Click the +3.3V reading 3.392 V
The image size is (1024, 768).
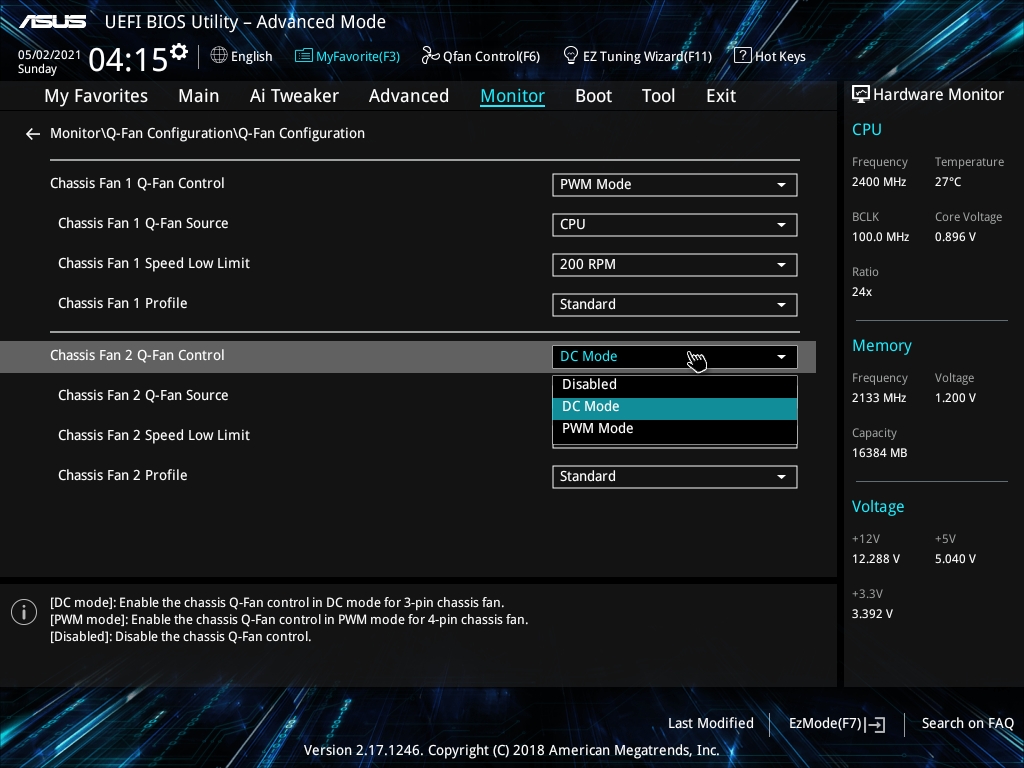pos(872,614)
